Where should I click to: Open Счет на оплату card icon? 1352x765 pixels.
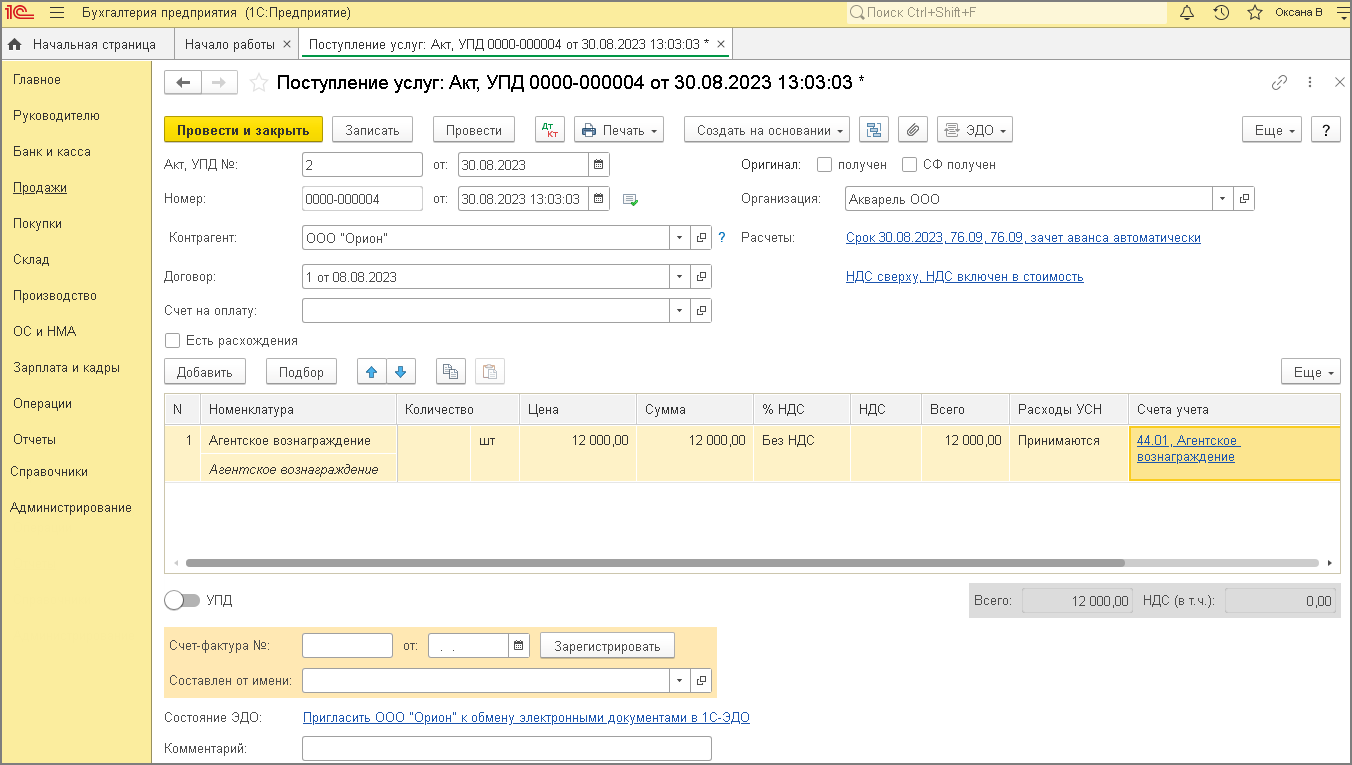[x=701, y=311]
